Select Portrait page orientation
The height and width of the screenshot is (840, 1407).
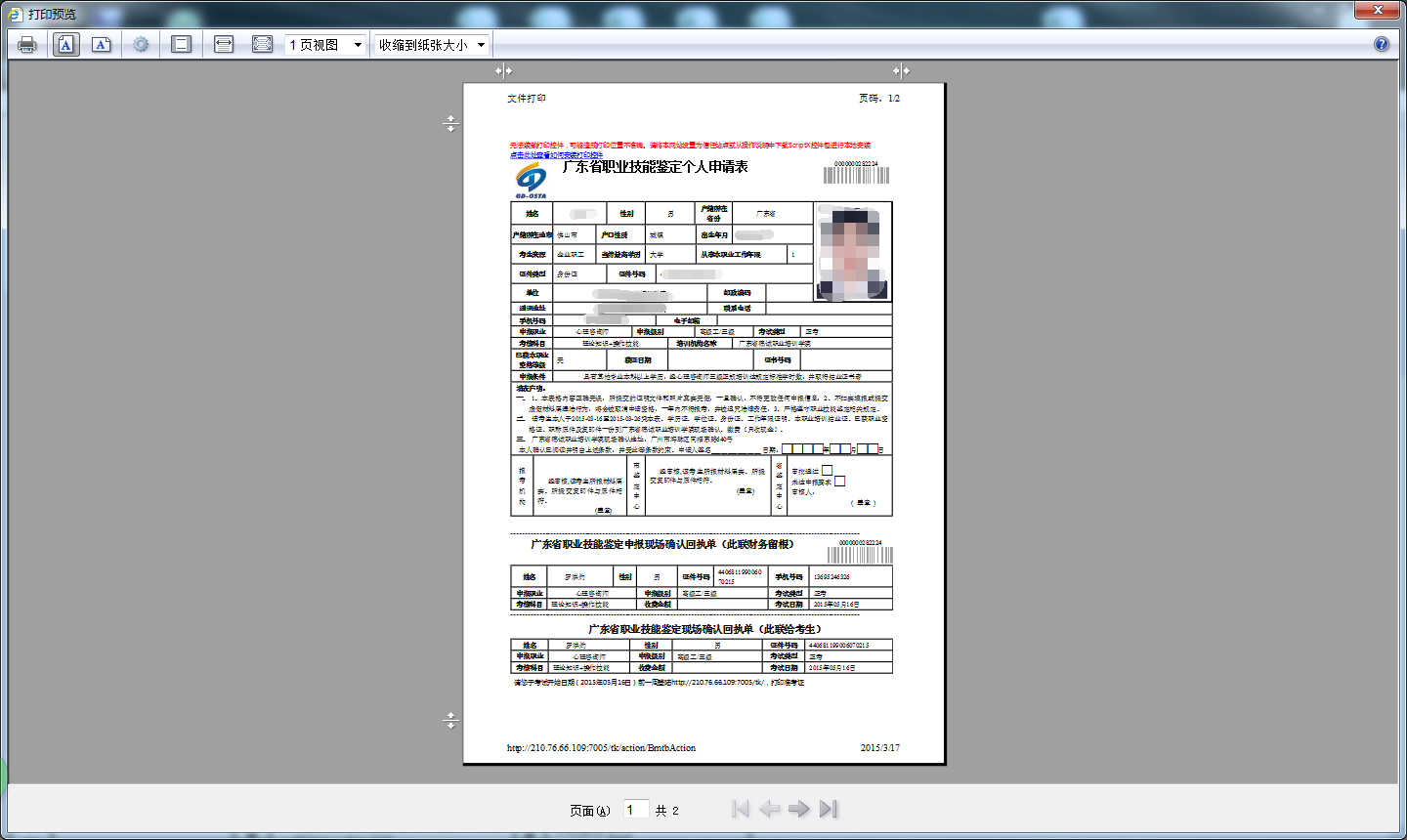[65, 45]
